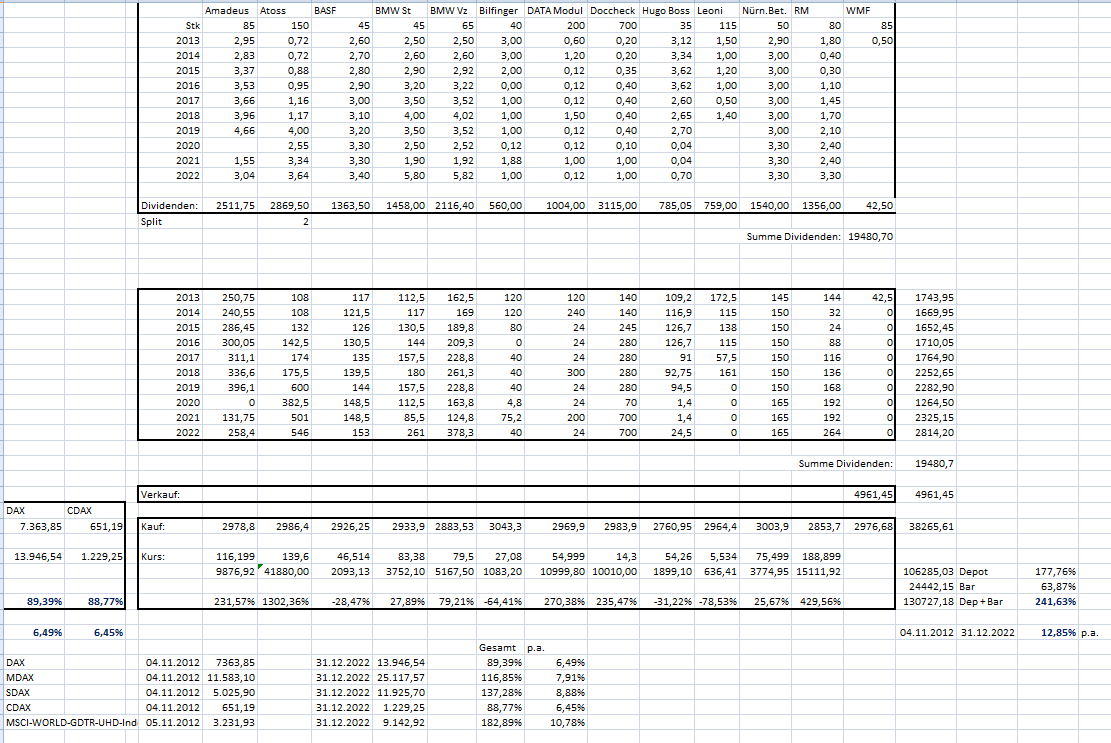1111x743 pixels.
Task: Click the MSCI-WORLD-GDTR-UHD-Ind row label
Action: click(x=71, y=722)
